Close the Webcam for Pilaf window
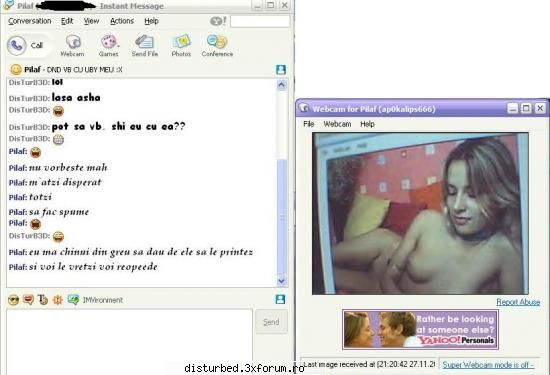The height and width of the screenshot is (375, 550). [540, 108]
